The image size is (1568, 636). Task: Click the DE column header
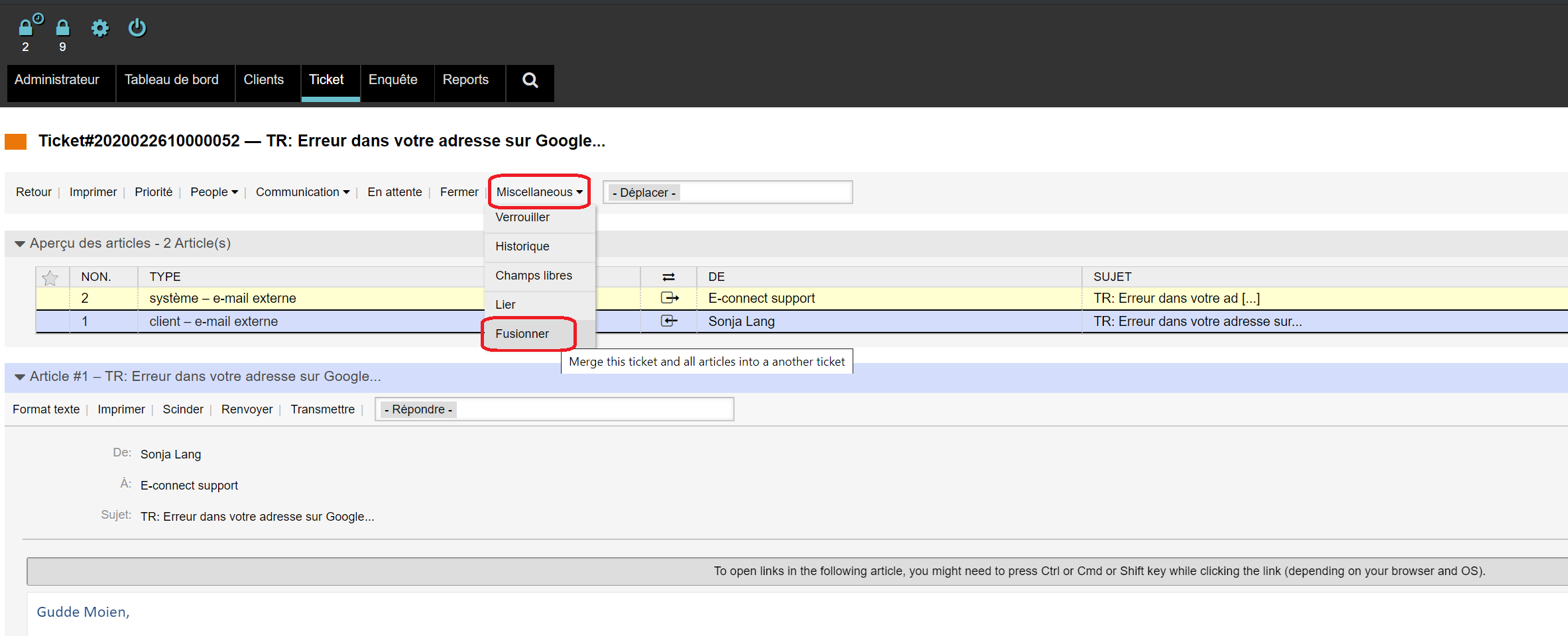coord(717,277)
